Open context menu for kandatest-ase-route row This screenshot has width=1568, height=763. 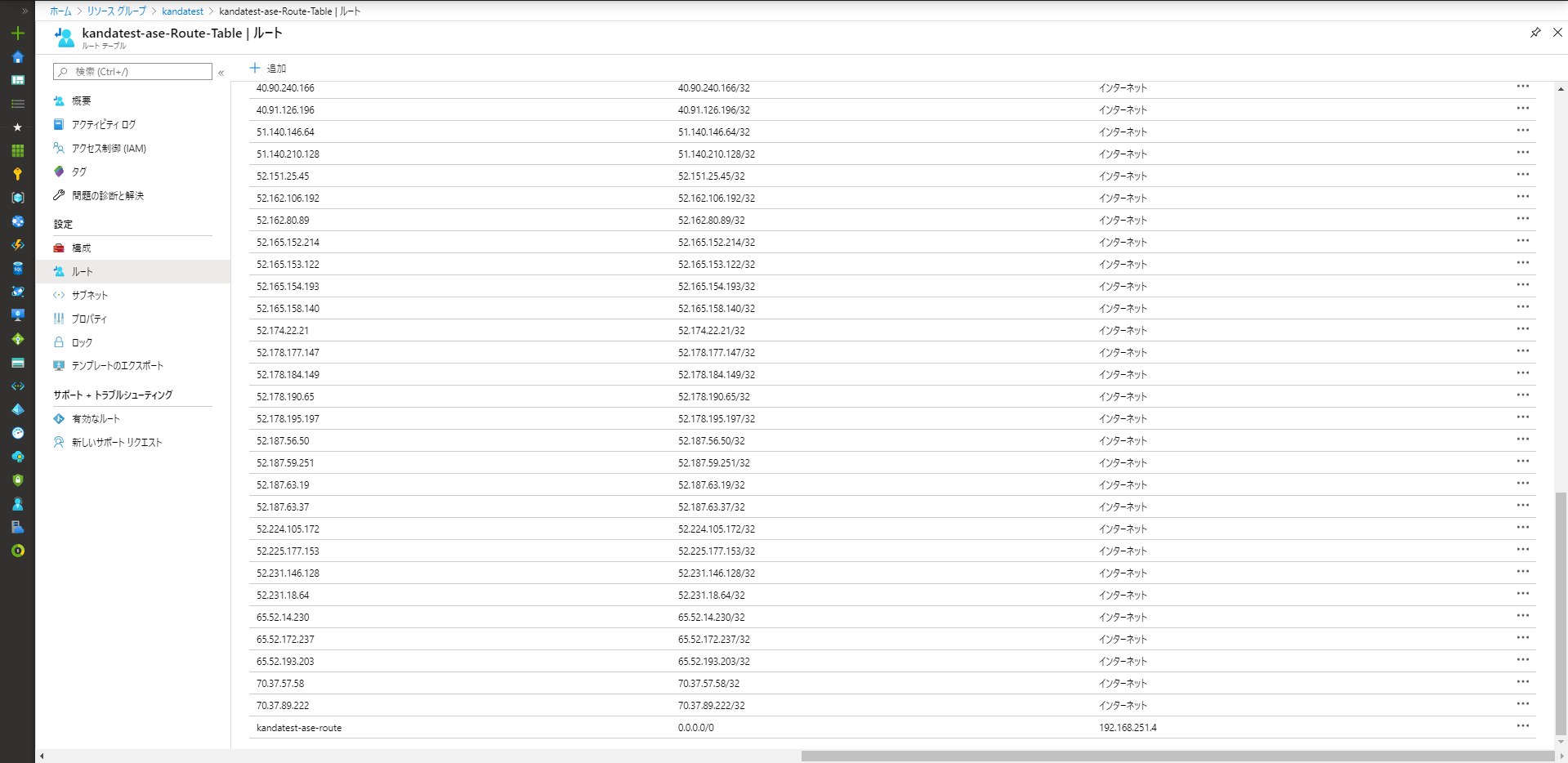coord(1522,726)
